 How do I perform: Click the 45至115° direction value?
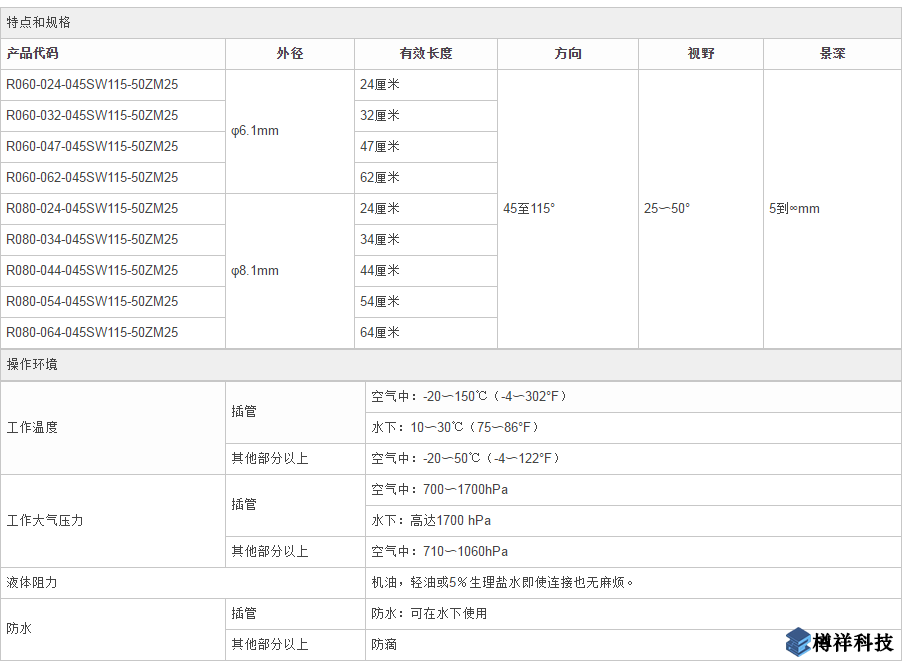click(x=529, y=209)
